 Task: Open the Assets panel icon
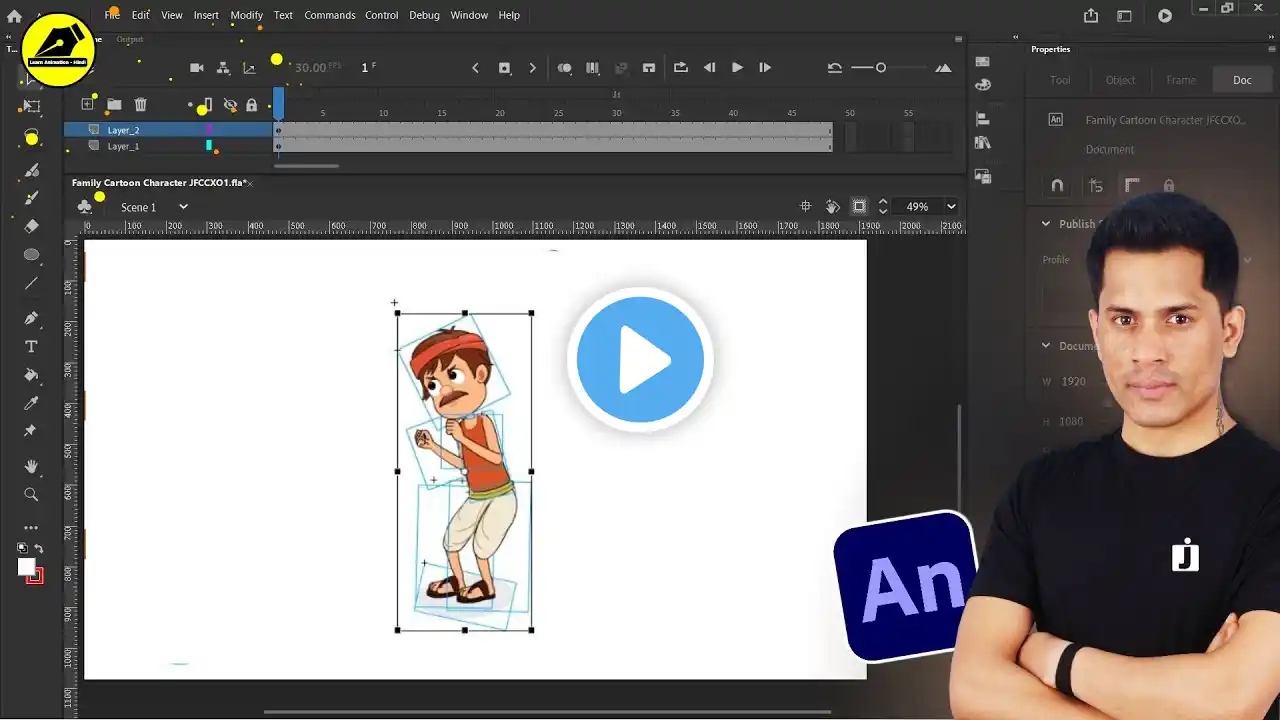pos(982,176)
